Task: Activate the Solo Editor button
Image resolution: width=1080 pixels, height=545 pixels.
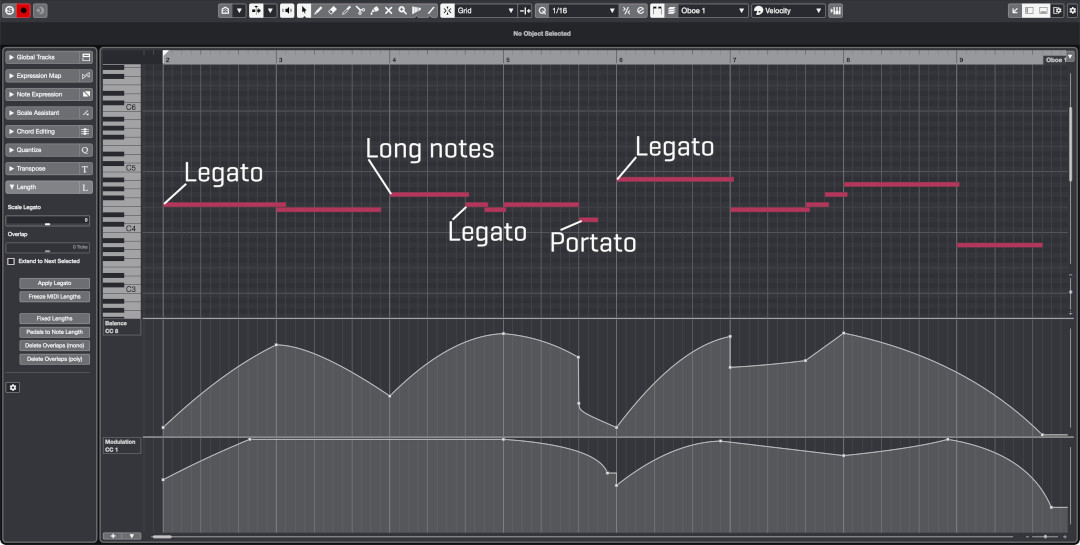Action: (9, 11)
